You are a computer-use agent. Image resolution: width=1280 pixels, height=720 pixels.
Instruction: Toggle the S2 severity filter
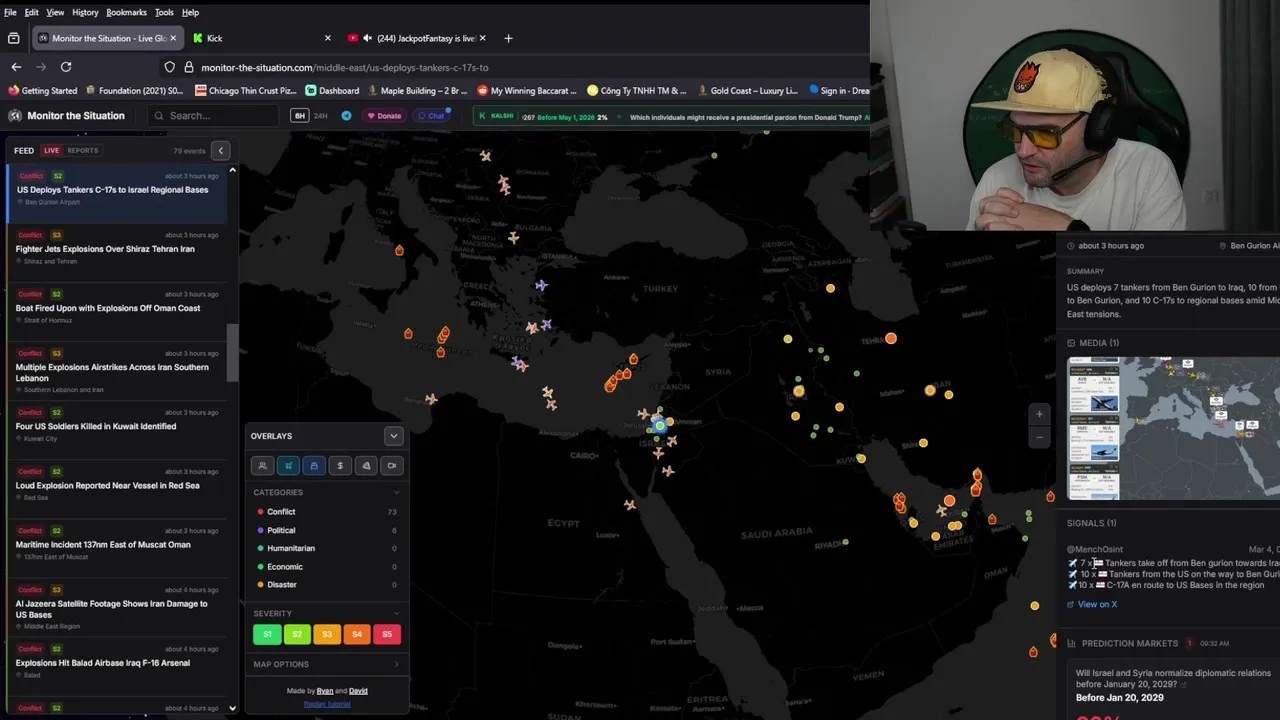click(297, 634)
